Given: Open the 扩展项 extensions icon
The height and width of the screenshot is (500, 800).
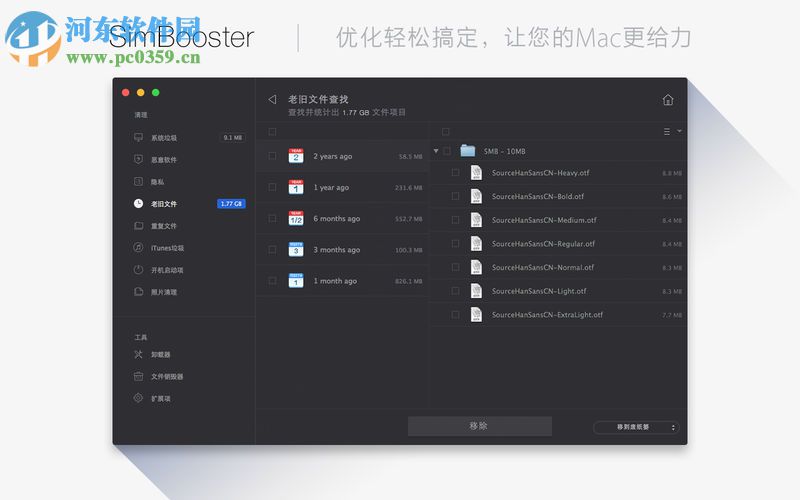Looking at the screenshot, I should pyautogui.click(x=138, y=398).
